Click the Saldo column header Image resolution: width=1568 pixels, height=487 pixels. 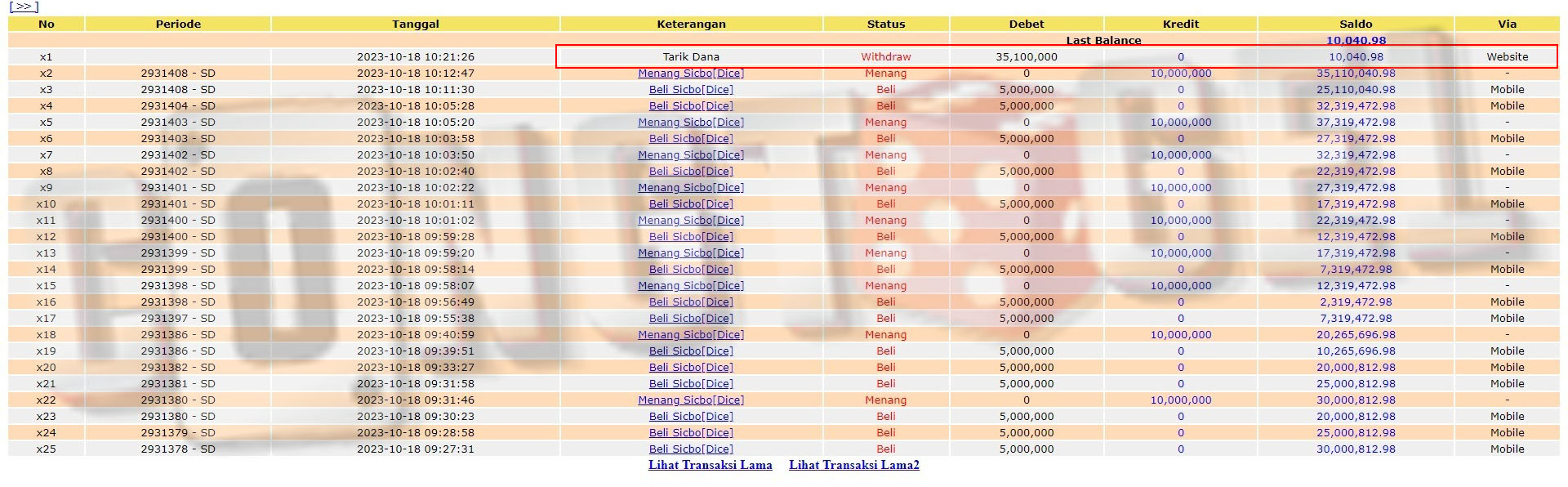pos(1356,25)
